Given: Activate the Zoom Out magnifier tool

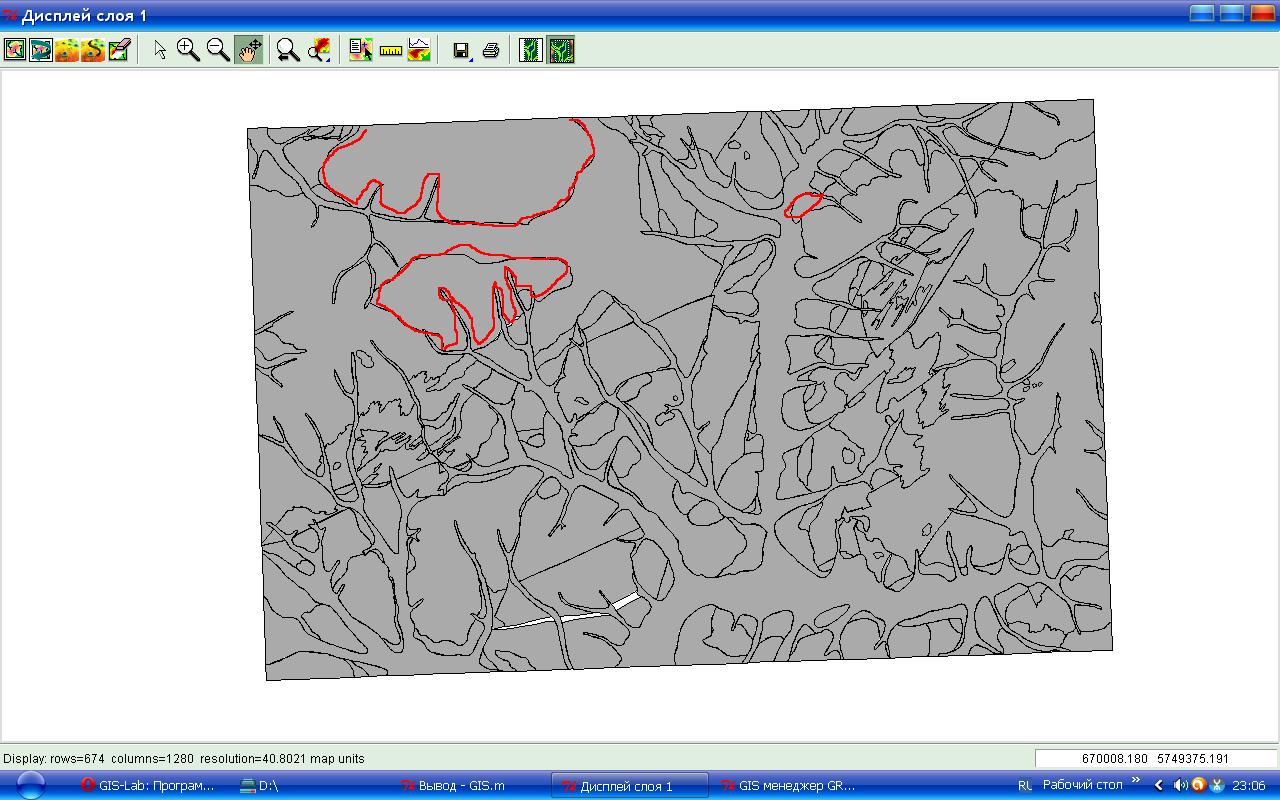Looking at the screenshot, I should coord(217,50).
